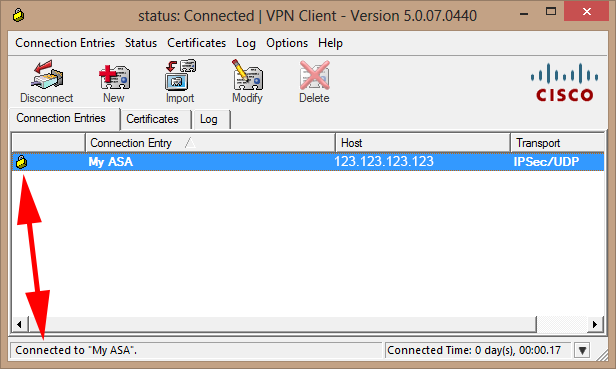
Task: Click the left arrow of horizontal scrollbar
Action: (19, 324)
